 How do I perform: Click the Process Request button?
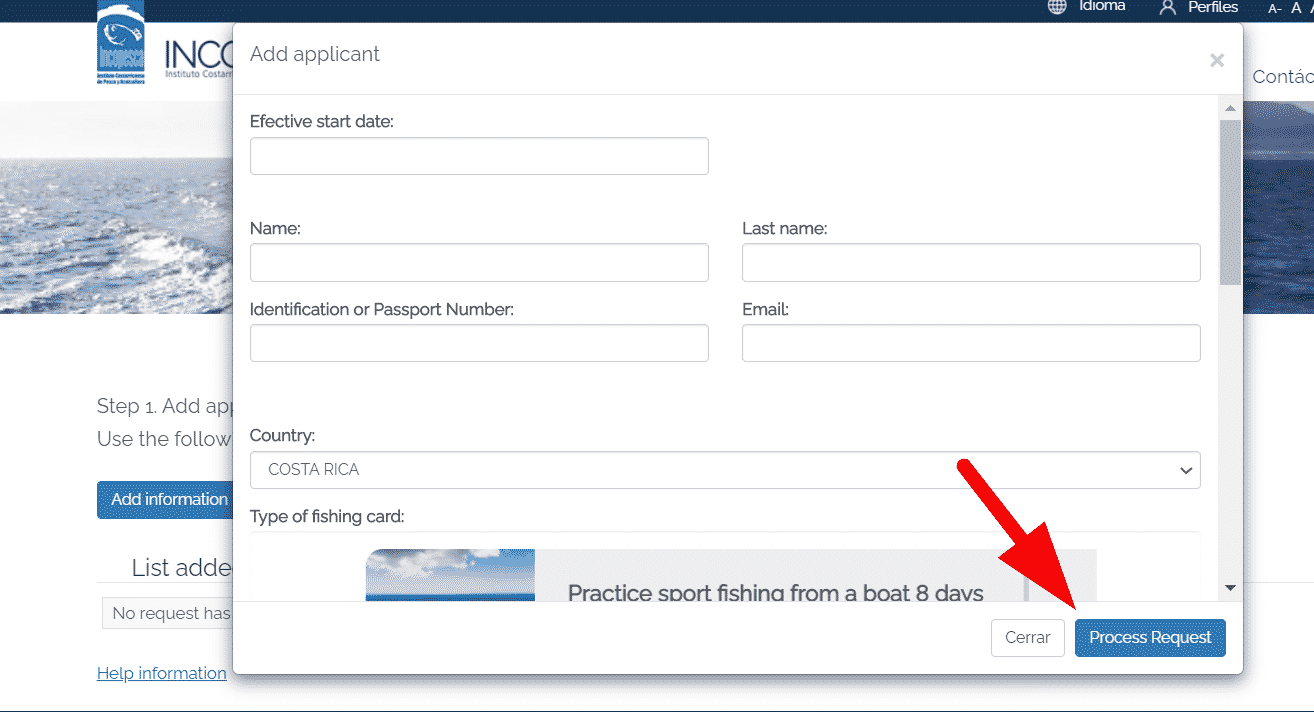point(1150,637)
